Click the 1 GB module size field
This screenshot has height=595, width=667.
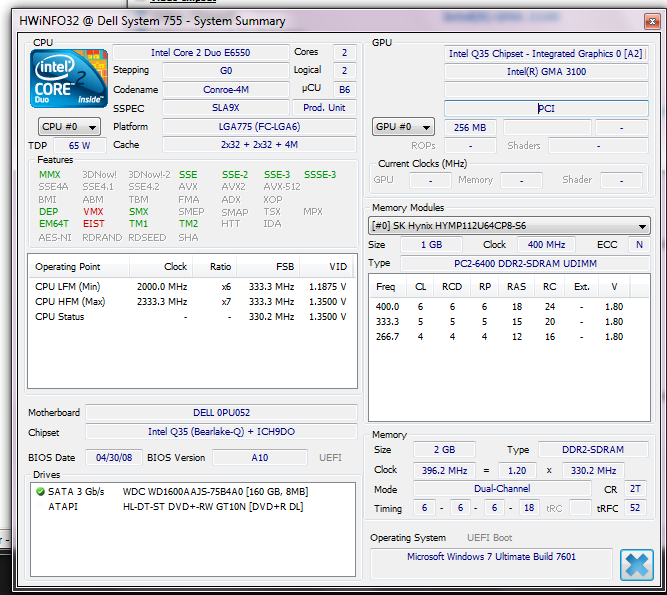[431, 245]
